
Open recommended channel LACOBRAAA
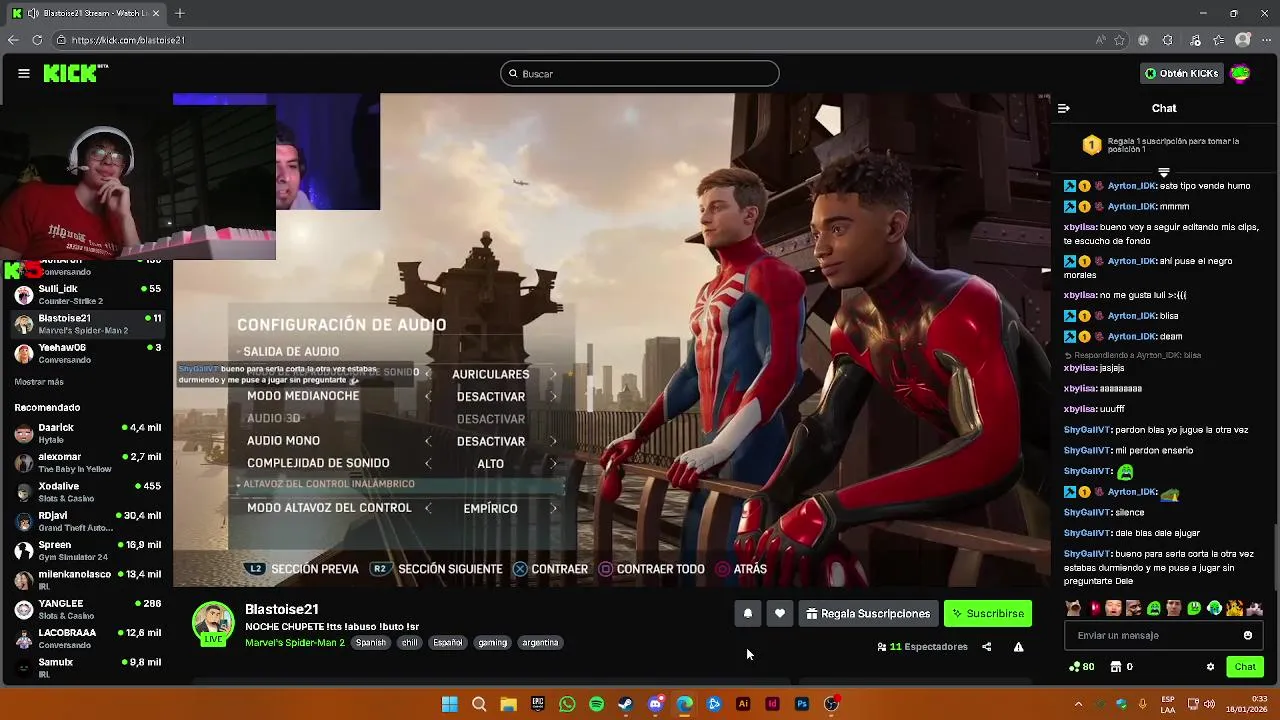(x=87, y=638)
